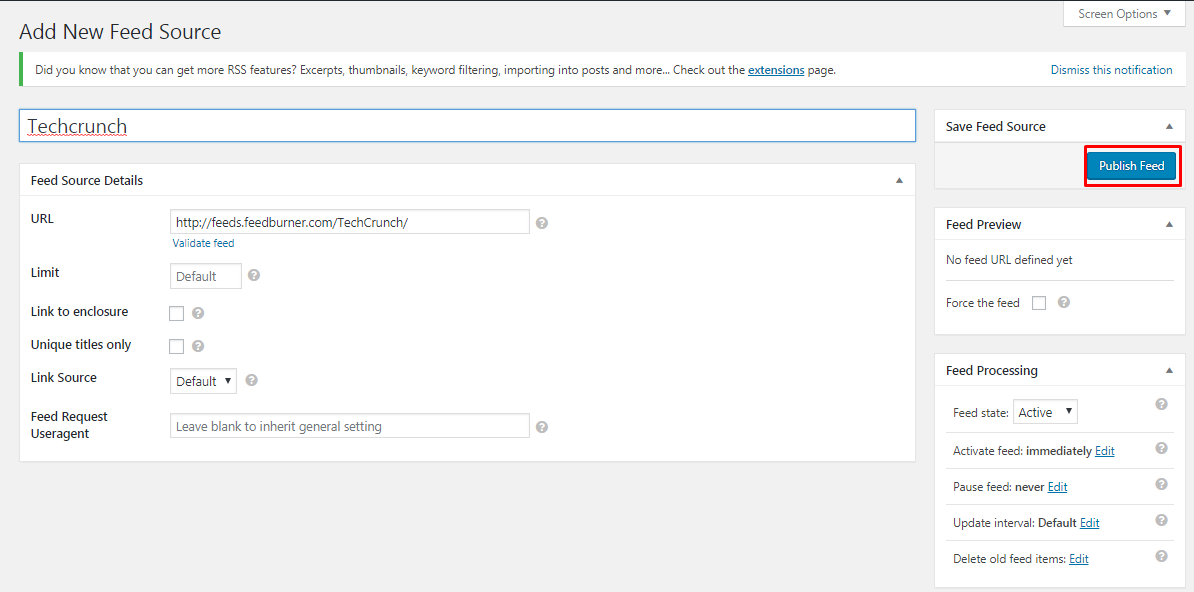Open the Link Source dropdown
The height and width of the screenshot is (592, 1194).
tap(203, 381)
